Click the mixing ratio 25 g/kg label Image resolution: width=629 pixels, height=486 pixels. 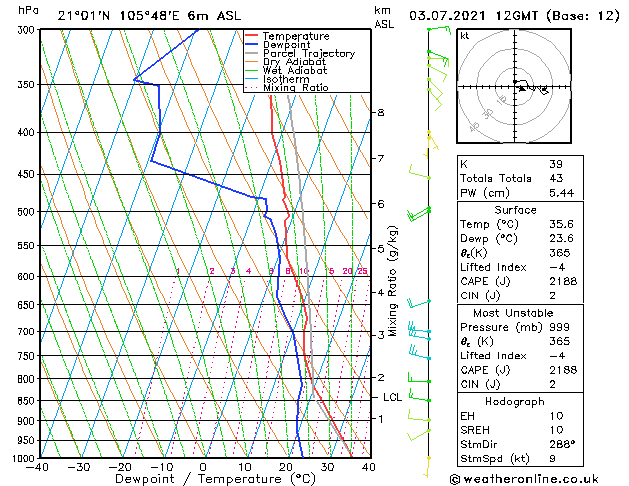point(363,271)
